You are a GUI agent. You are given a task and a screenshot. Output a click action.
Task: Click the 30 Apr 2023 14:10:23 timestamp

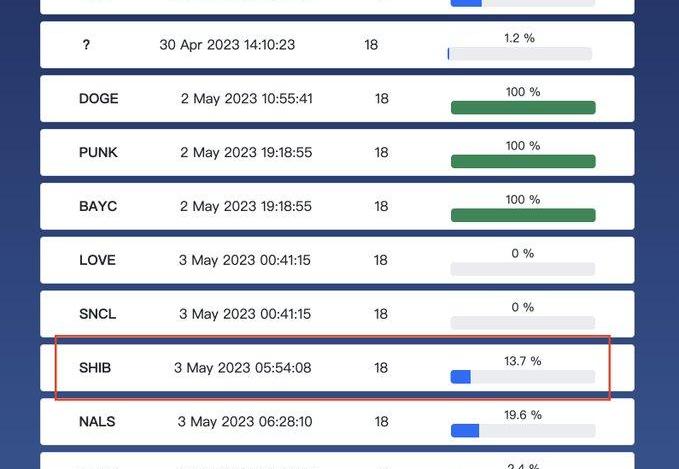(227, 45)
